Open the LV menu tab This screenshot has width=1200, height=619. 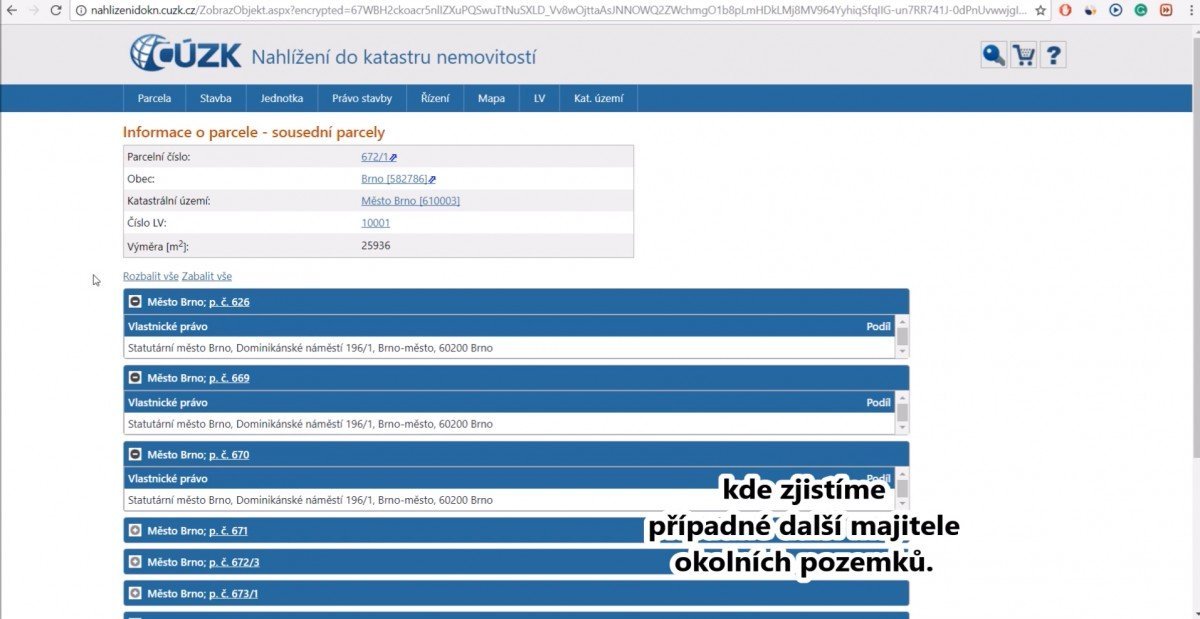[539, 98]
